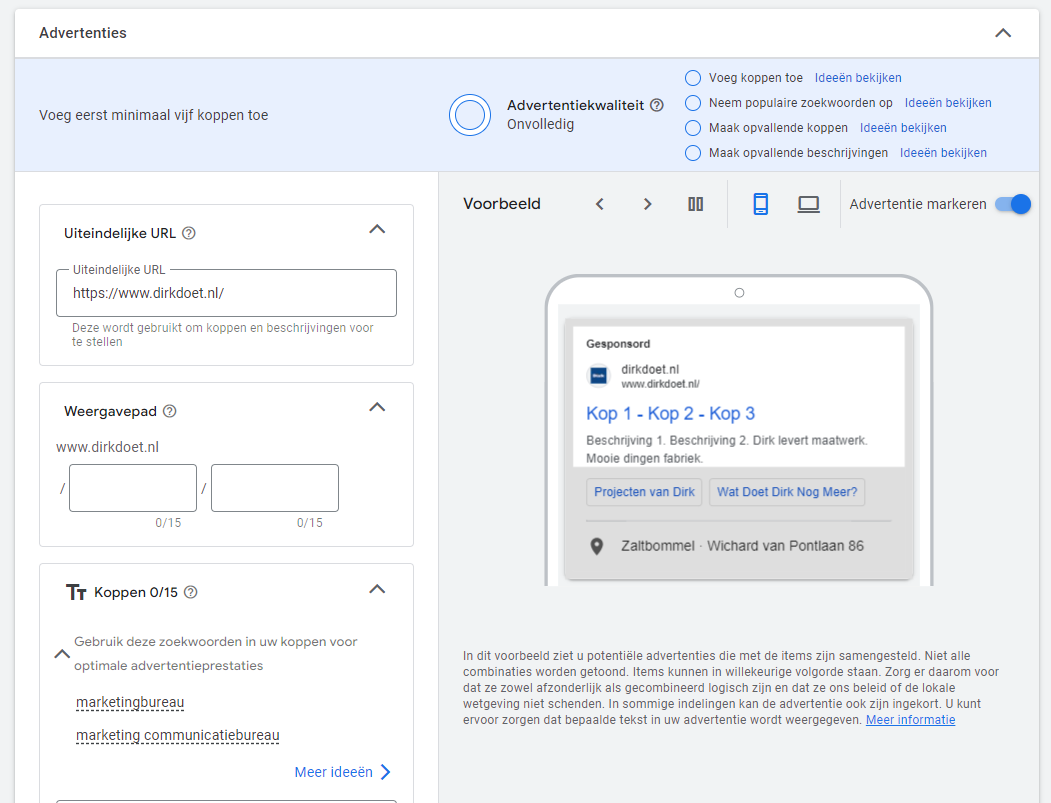Collapse the Koppen 0/15 card

[x=377, y=590]
